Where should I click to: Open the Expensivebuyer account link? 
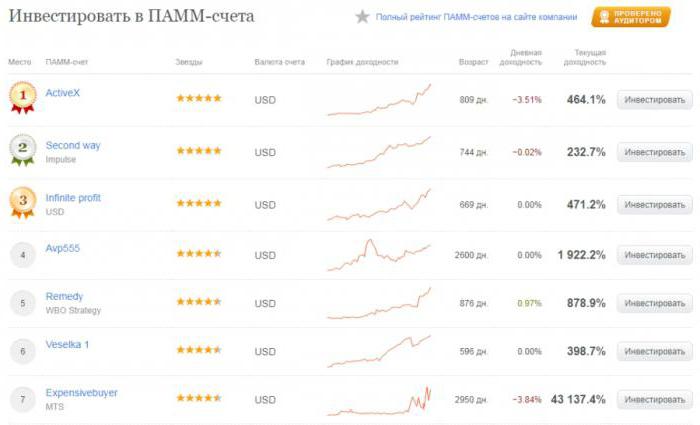point(82,393)
